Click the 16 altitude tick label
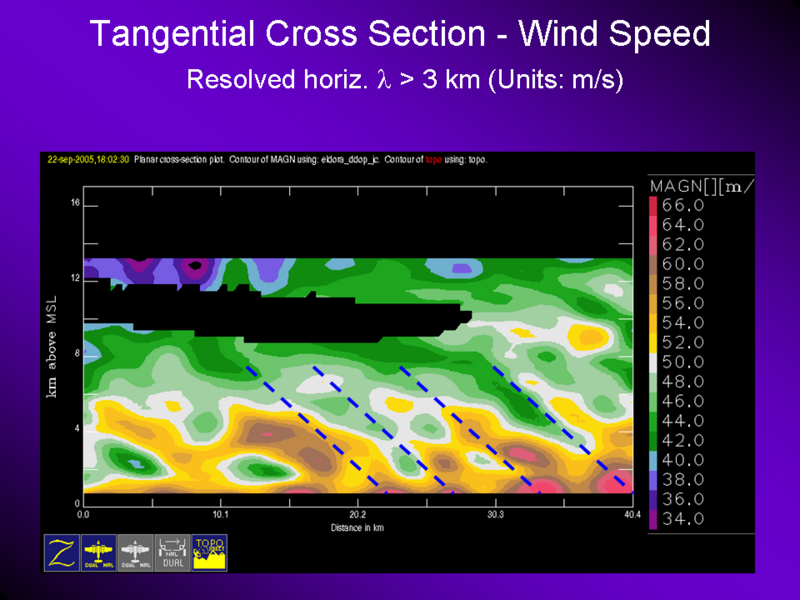 coord(76,203)
